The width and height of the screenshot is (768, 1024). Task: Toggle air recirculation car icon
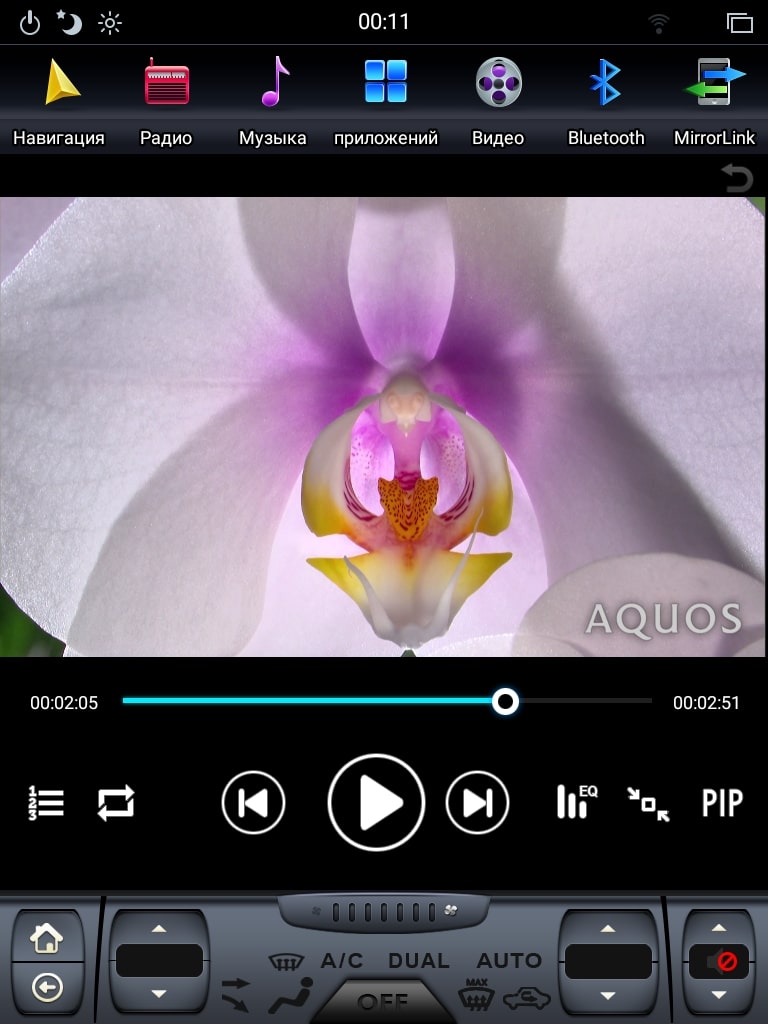coord(526,998)
